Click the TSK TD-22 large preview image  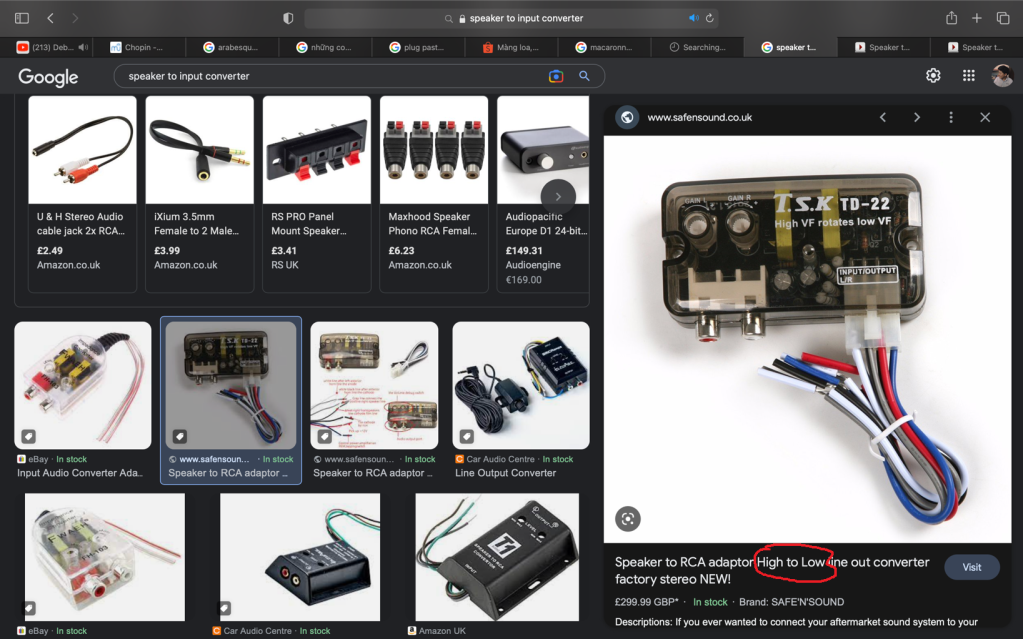(807, 339)
